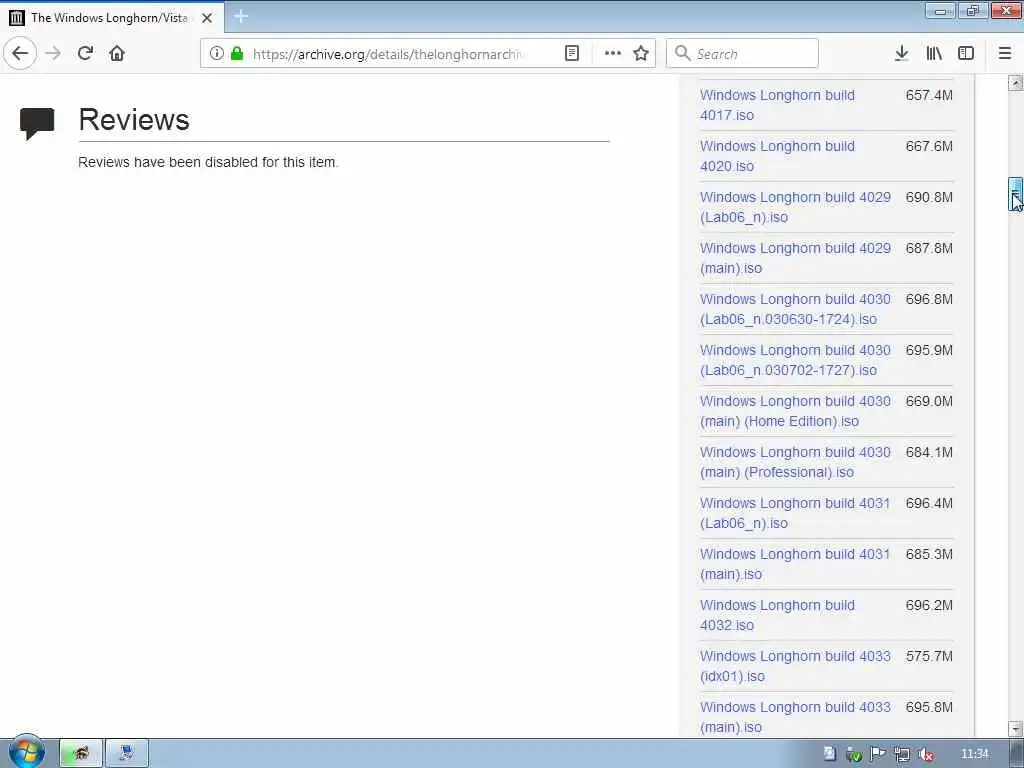
Task: Select the Windows Longhorn/Vista archive tab
Action: pos(112,18)
